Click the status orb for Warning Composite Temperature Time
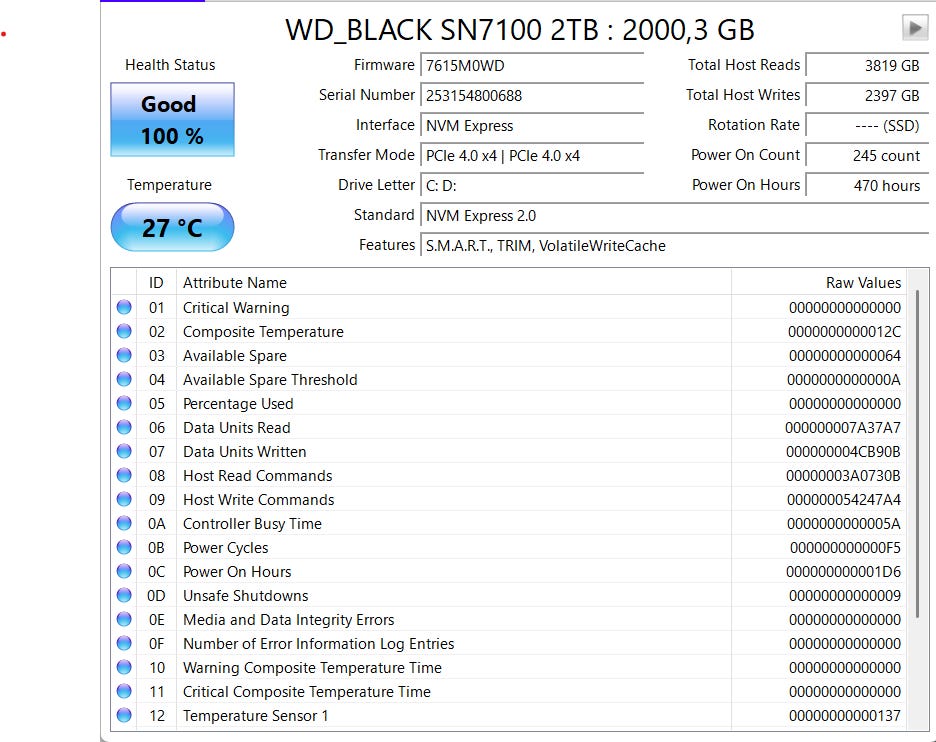Viewport: 936px width, 742px height. point(124,667)
